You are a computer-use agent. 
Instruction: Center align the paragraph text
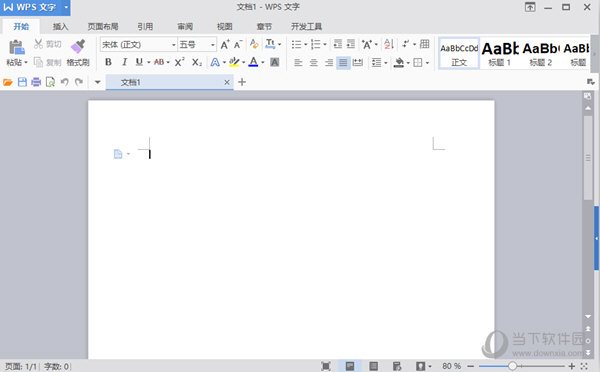[x=313, y=62]
